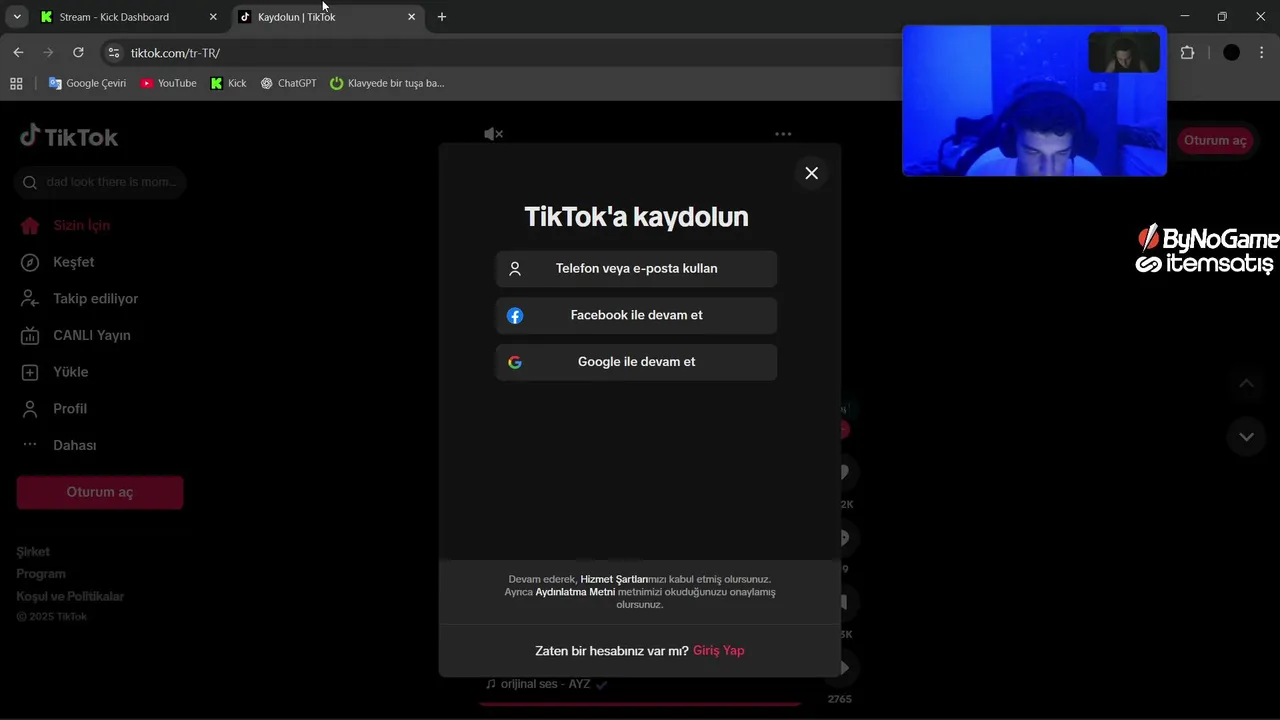Screen dimensions: 1280x720
Task: Open ChatGPT bookmark
Action: point(288,84)
